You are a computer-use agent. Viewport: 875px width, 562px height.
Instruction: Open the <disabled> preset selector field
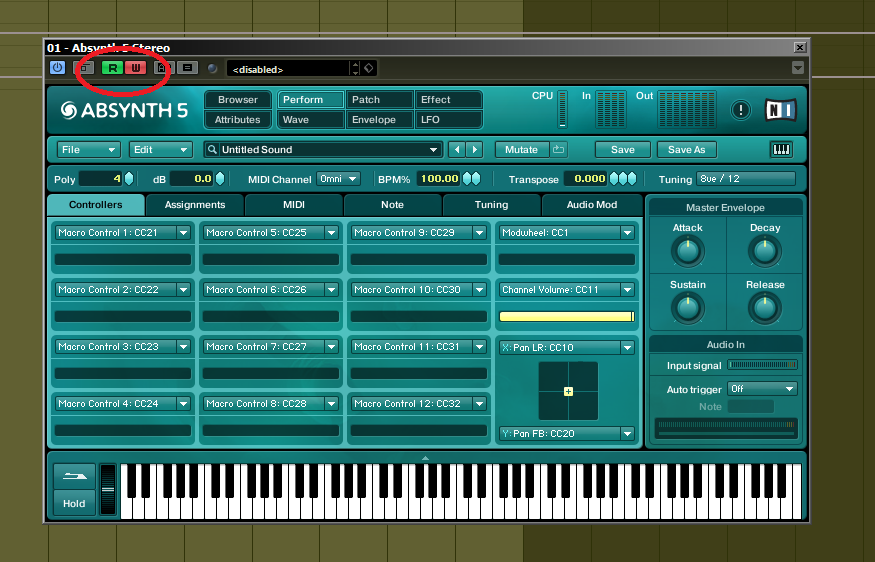click(x=288, y=69)
